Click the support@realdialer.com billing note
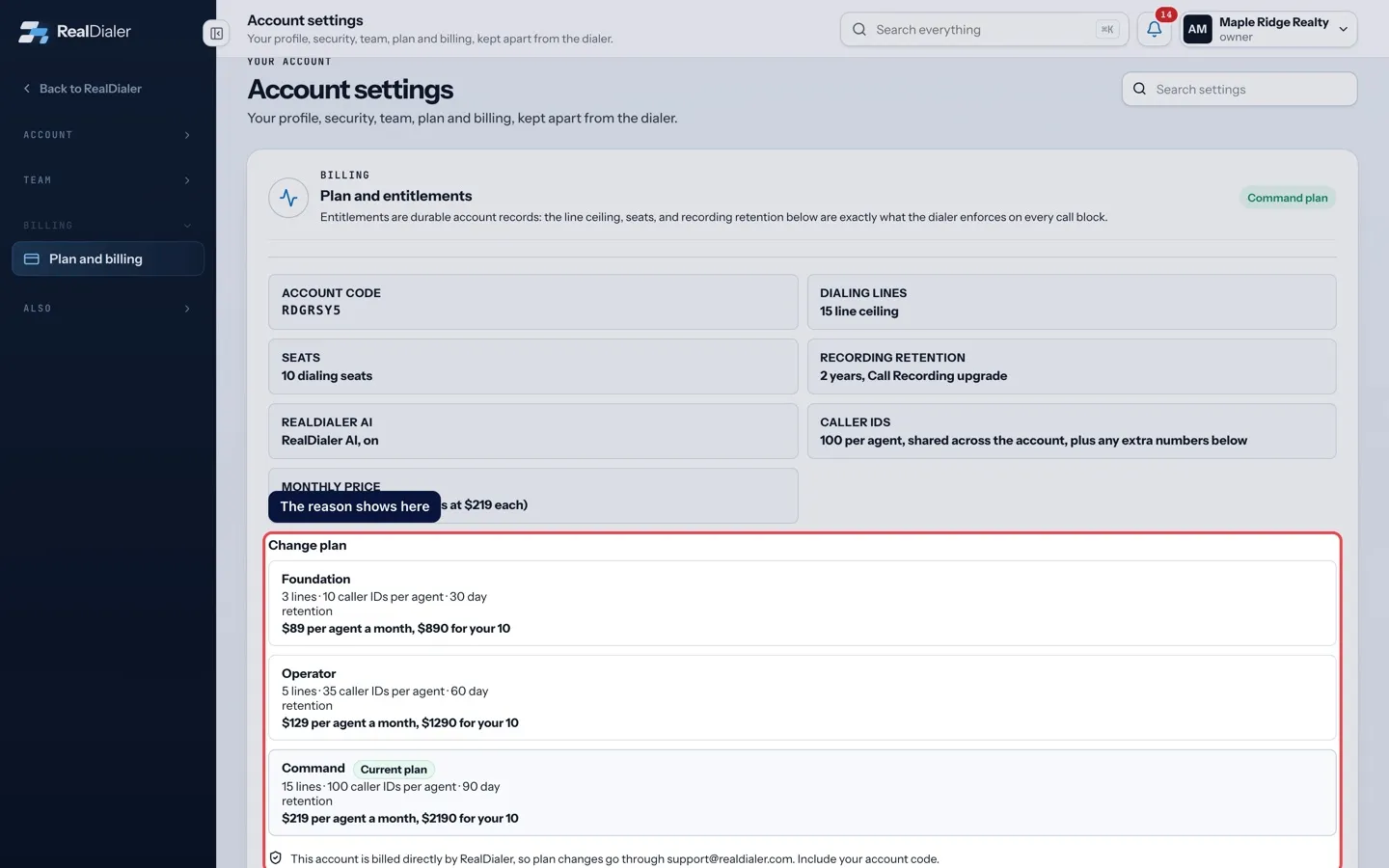1389x868 pixels. point(614,858)
